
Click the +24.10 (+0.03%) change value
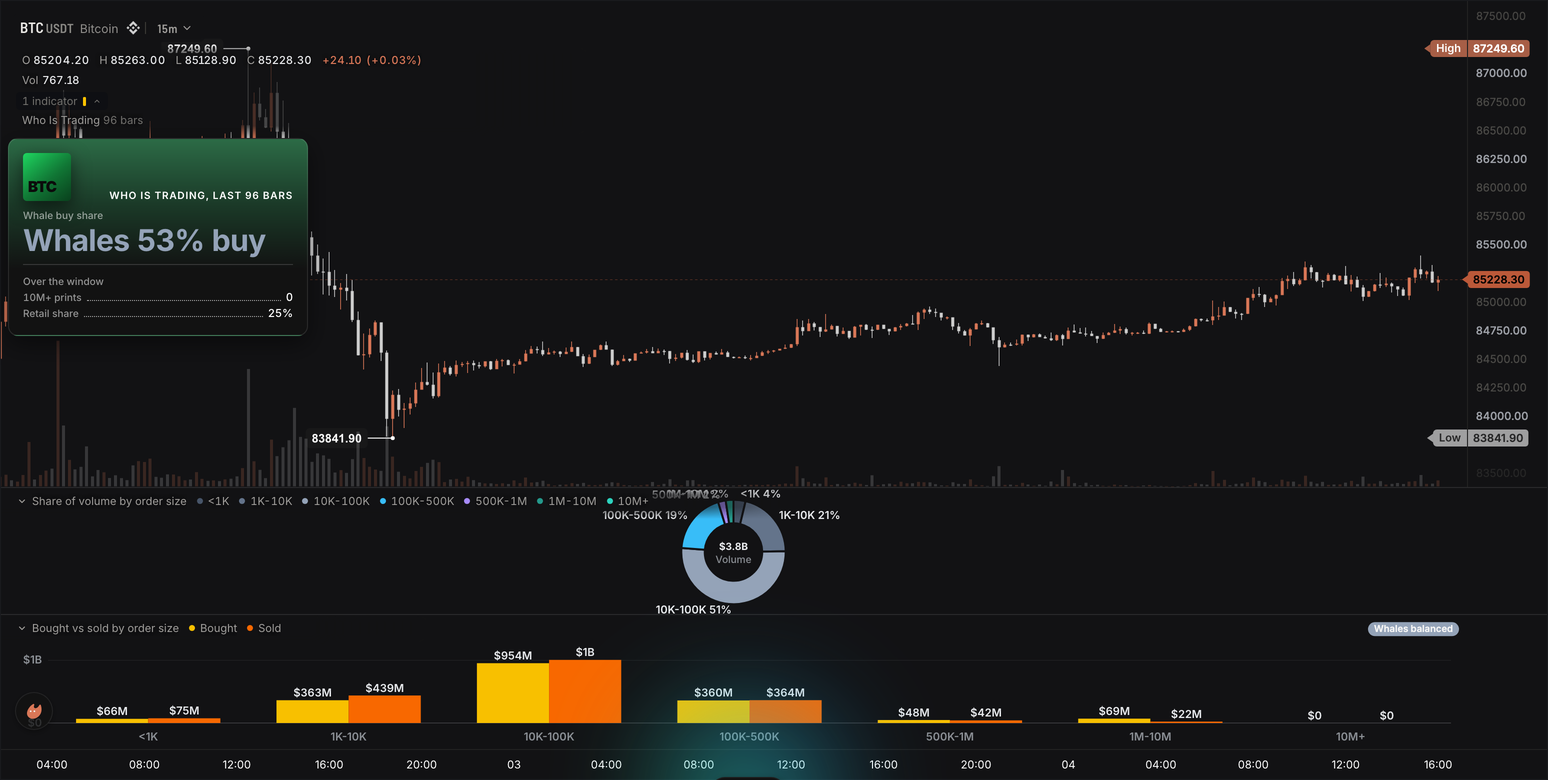[371, 60]
